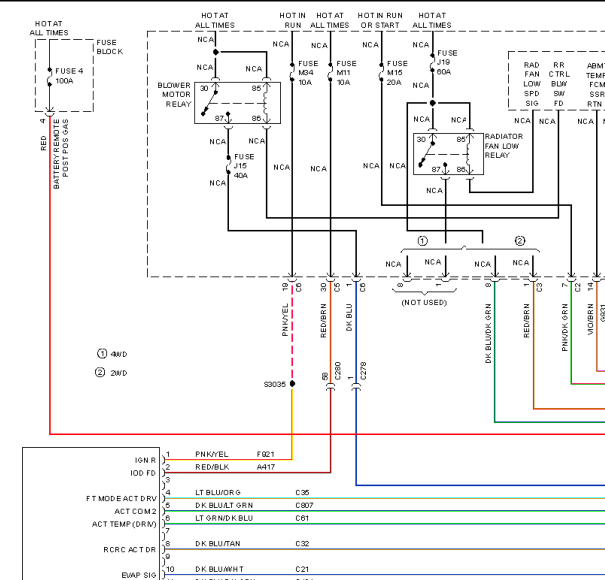Select the RAD FAN LOW SPD SIG label

click(532, 84)
